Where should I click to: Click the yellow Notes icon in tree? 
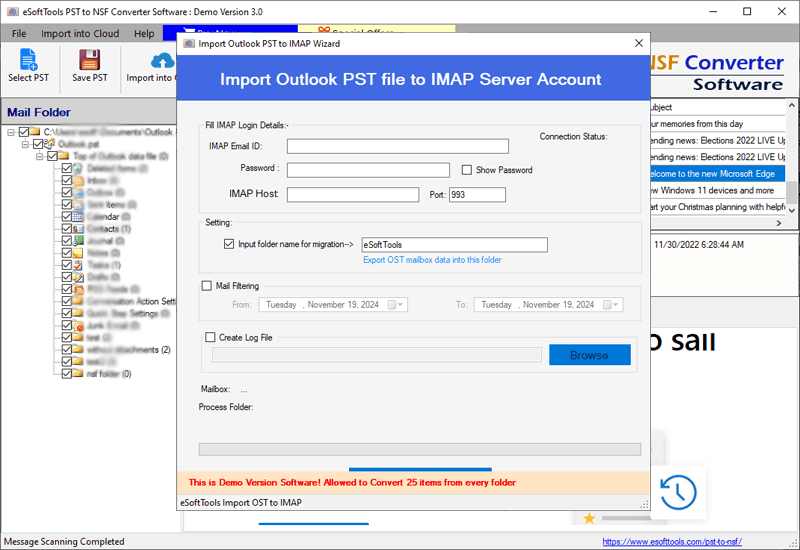tap(78, 253)
